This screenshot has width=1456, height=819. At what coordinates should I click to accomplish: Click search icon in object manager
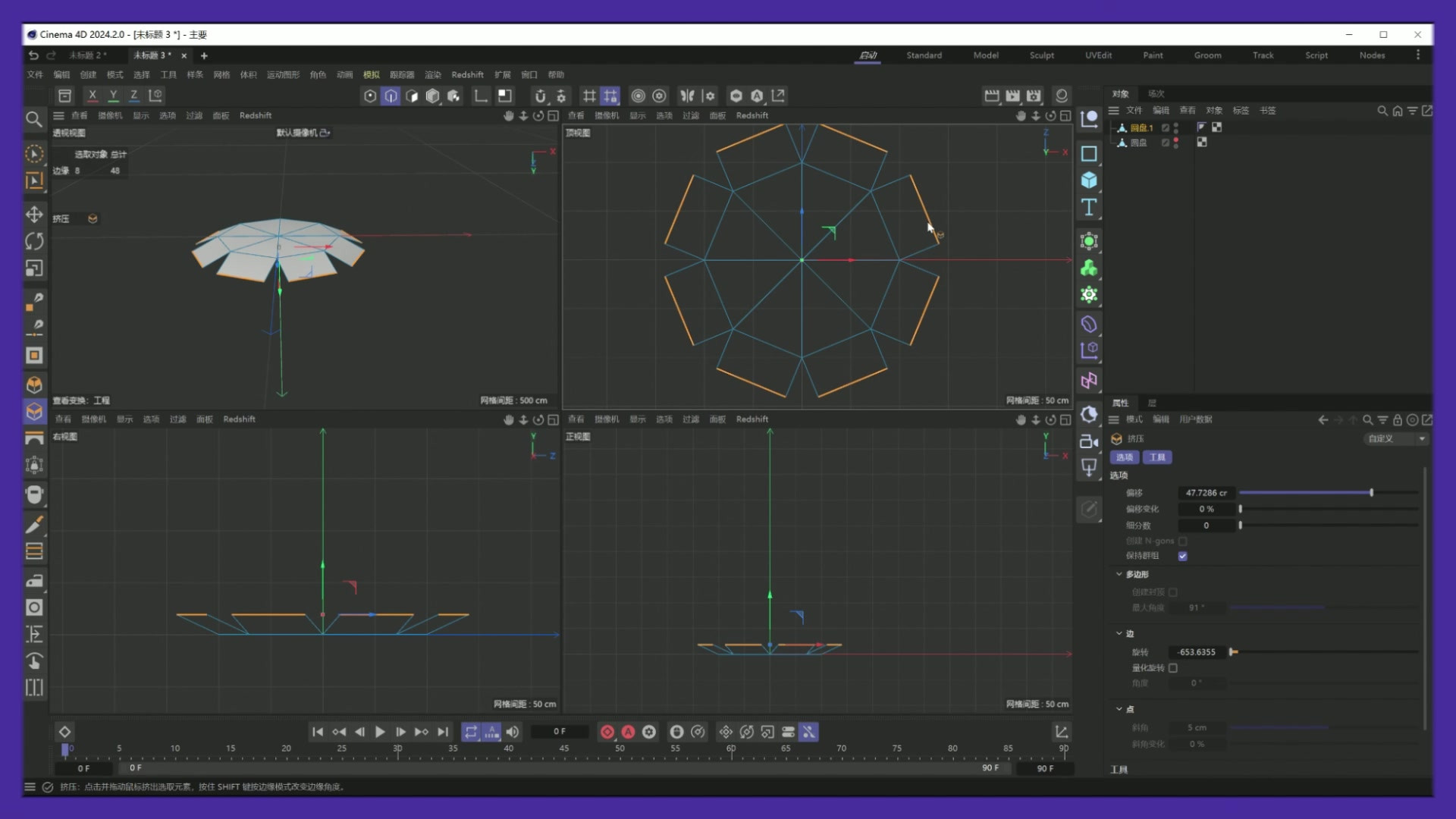point(1382,111)
